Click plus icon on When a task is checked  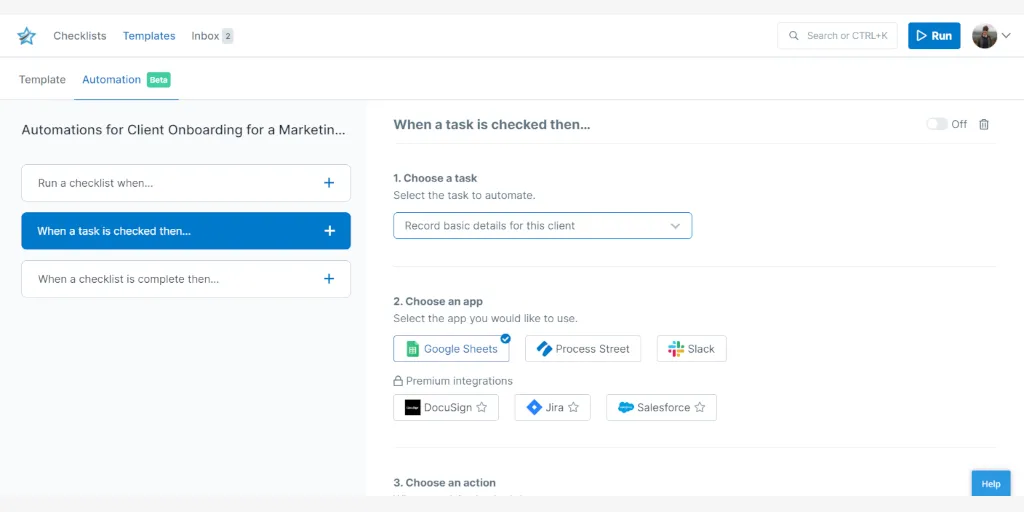[329, 231]
